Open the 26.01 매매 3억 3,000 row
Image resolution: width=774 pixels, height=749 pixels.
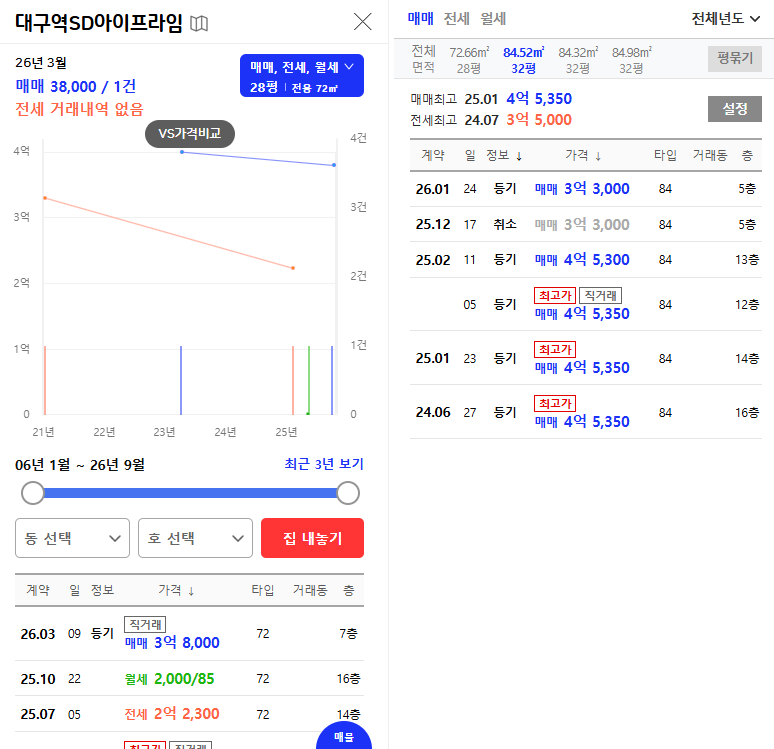coord(586,189)
